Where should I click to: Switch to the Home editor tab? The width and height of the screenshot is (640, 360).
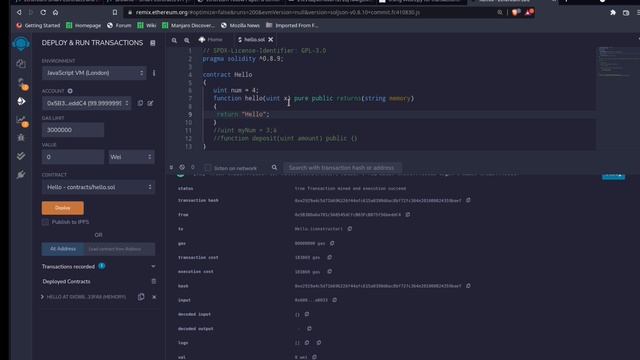[210, 40]
